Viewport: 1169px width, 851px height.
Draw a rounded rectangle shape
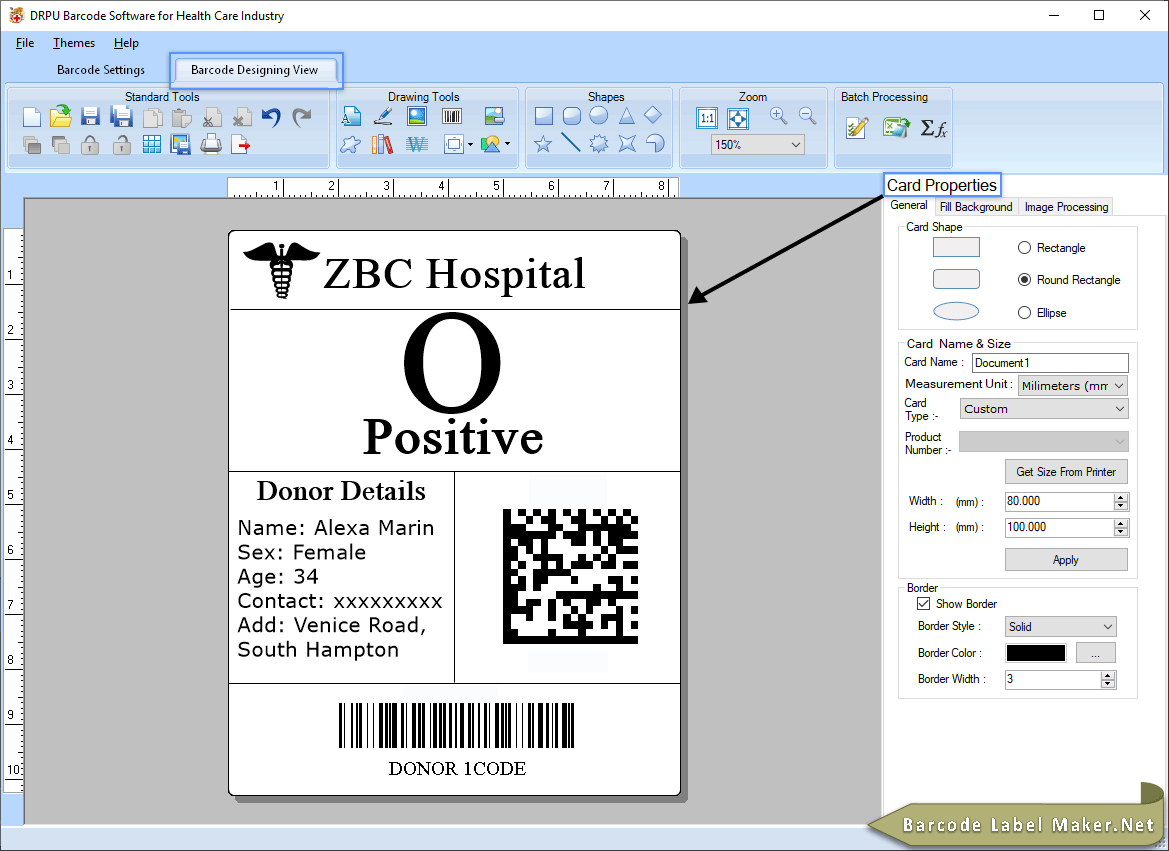pos(572,116)
